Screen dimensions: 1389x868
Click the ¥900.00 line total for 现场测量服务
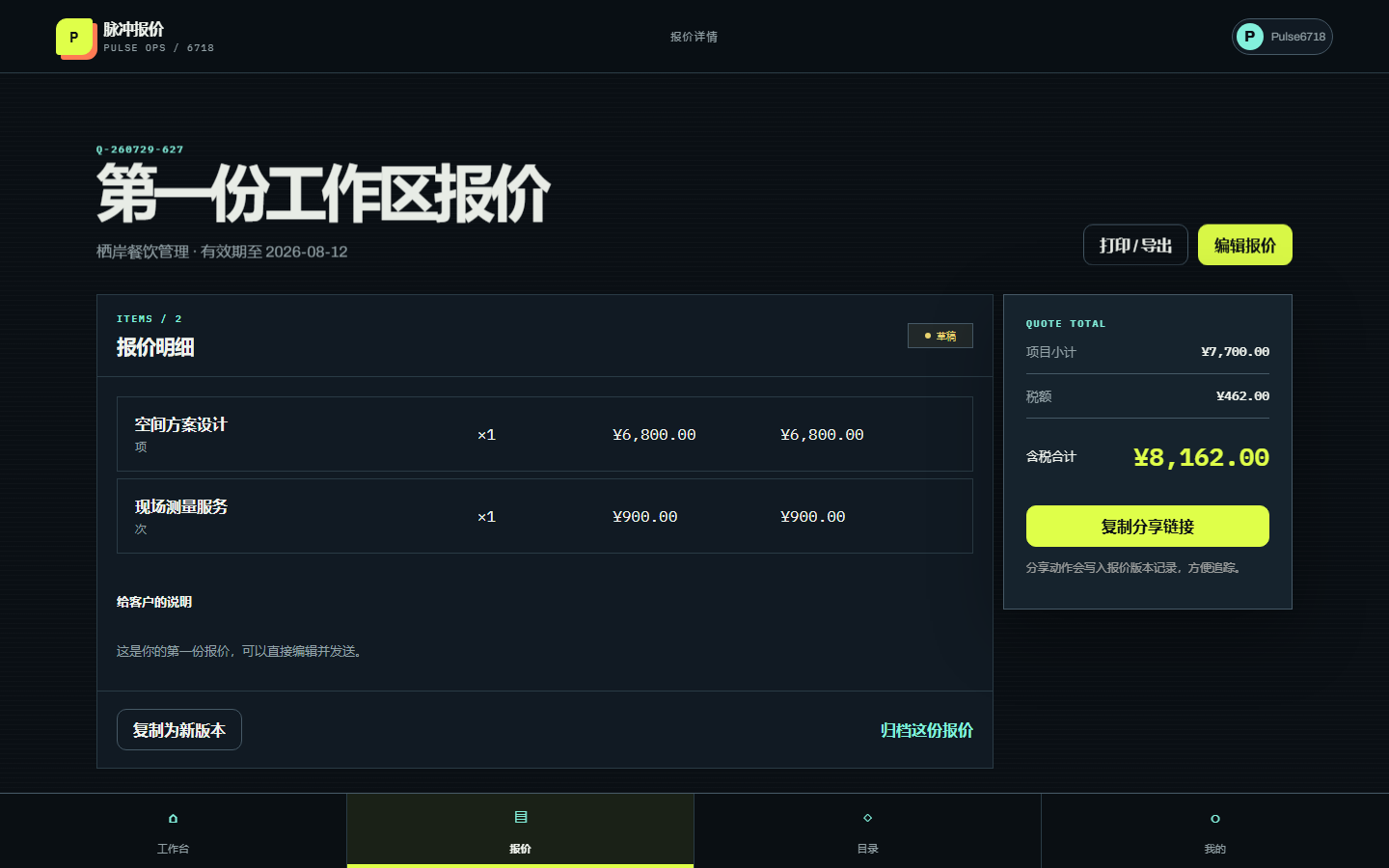[813, 517]
